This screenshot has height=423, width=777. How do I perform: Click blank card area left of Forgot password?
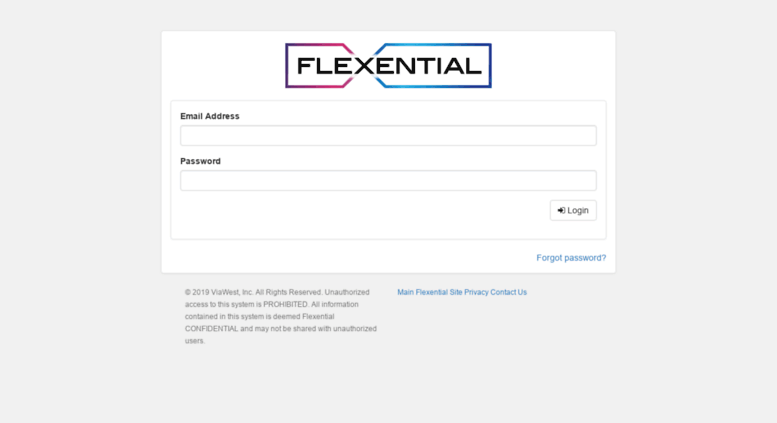point(349,257)
